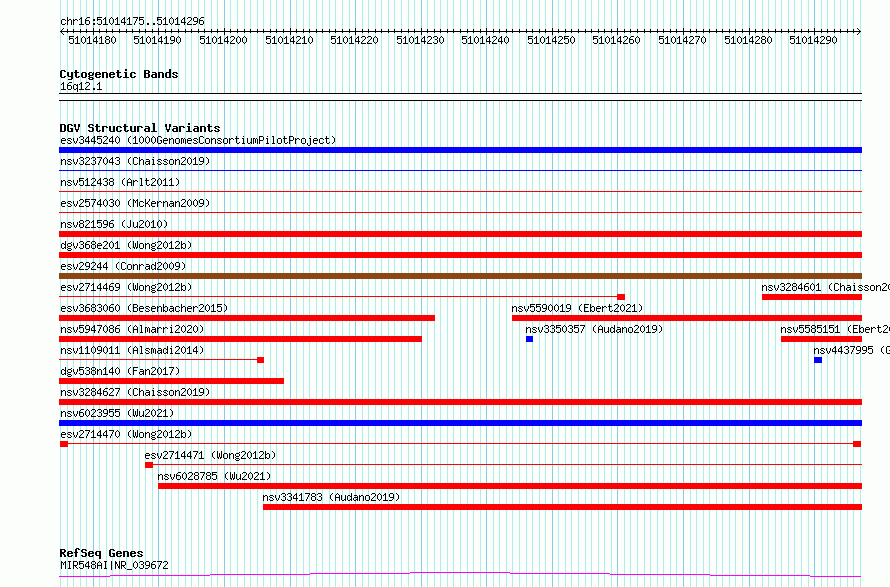890x587 pixels.
Task: Click red start block of esv2714471
Action: pyautogui.click(x=149, y=465)
